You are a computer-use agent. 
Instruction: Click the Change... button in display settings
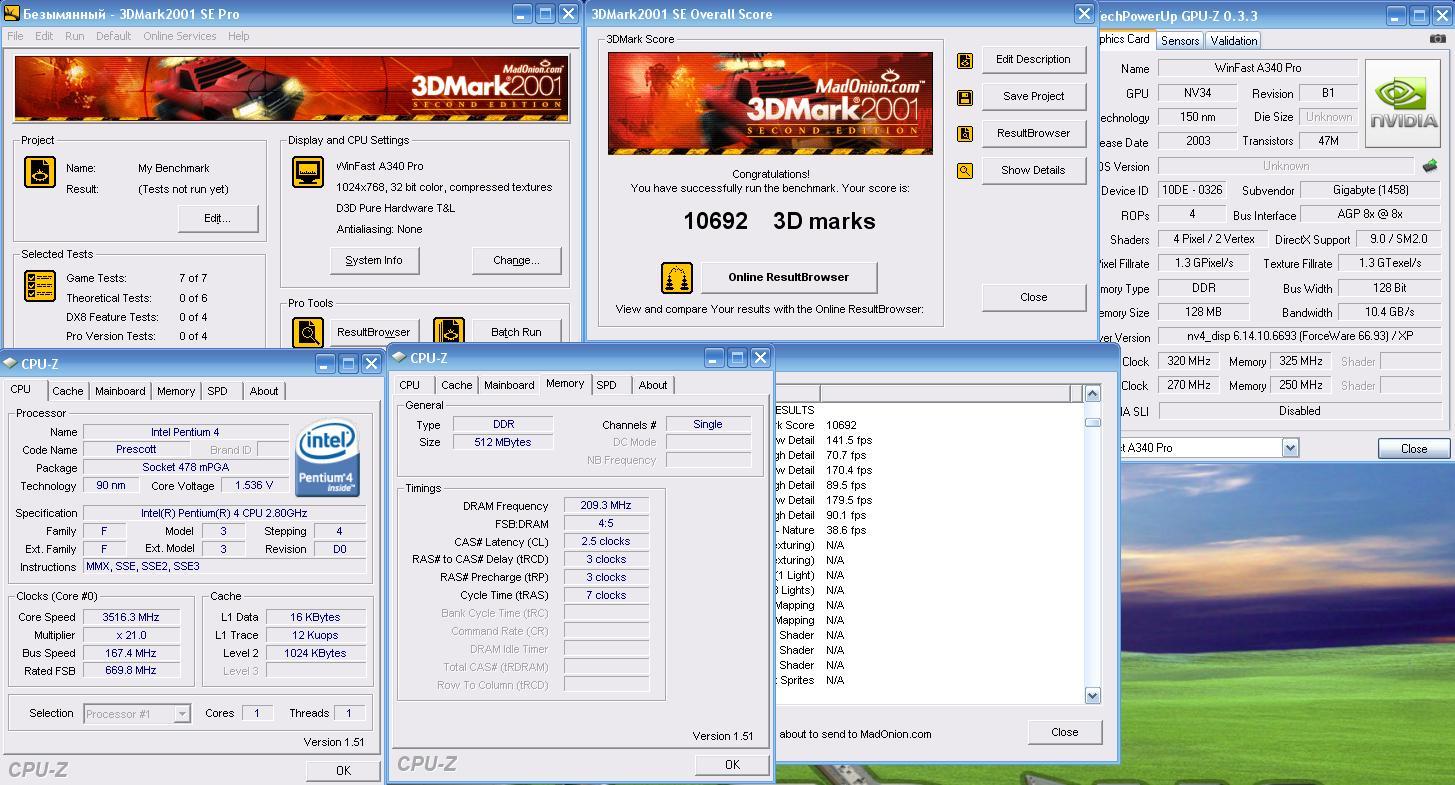(516, 260)
